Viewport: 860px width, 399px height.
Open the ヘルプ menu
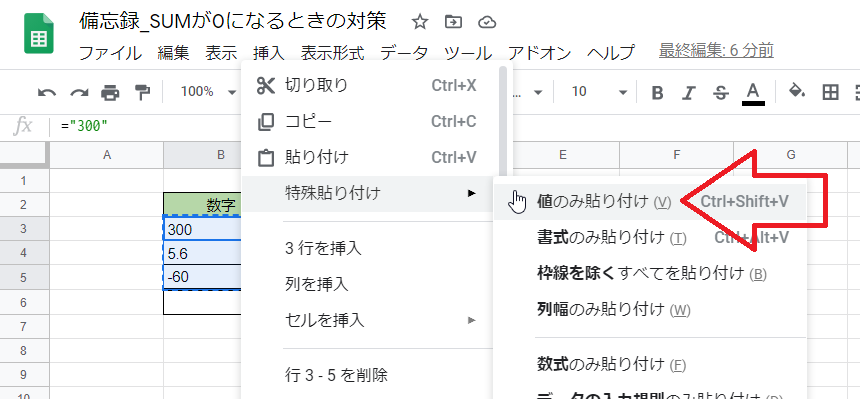coord(610,53)
